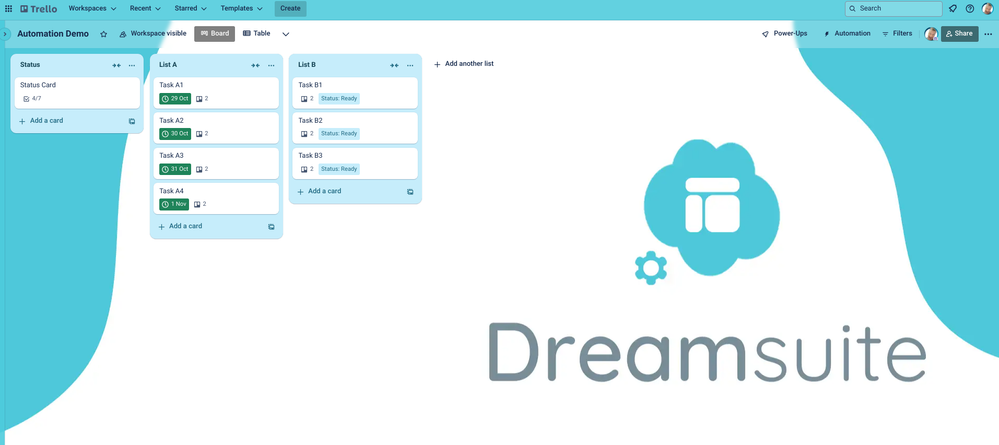Image resolution: width=999 pixels, height=445 pixels.
Task: Create card from template in List B
Action: coord(410,191)
